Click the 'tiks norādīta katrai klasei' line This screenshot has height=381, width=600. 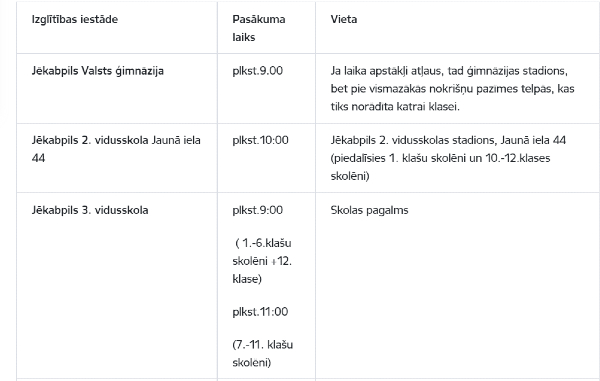coord(395,107)
